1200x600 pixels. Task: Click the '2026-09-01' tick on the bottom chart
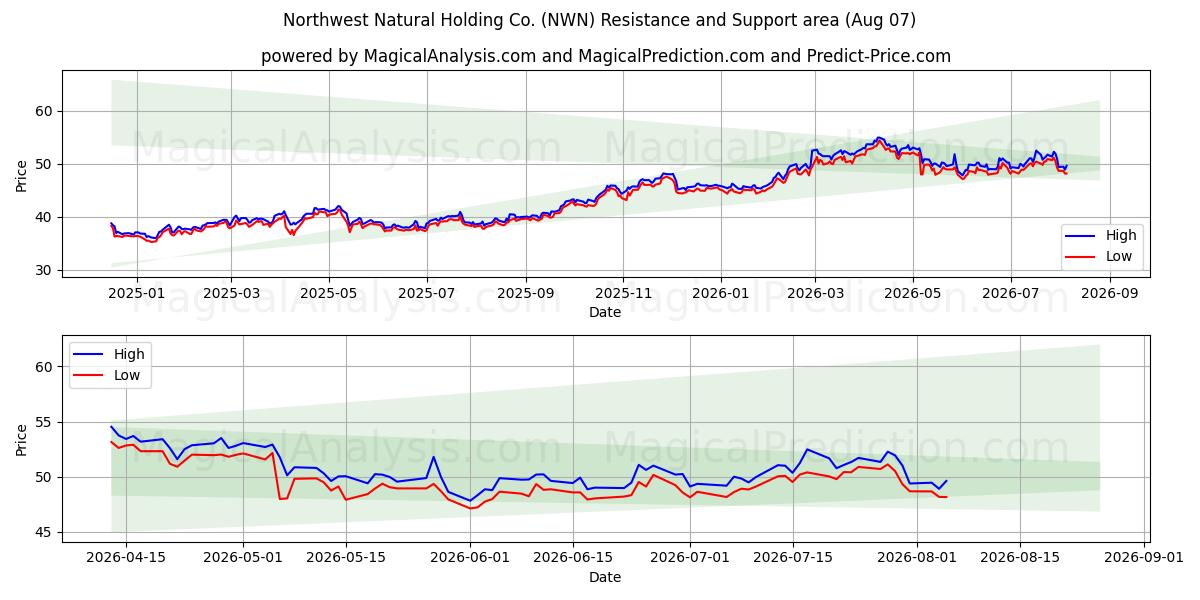pyautogui.click(x=1144, y=559)
